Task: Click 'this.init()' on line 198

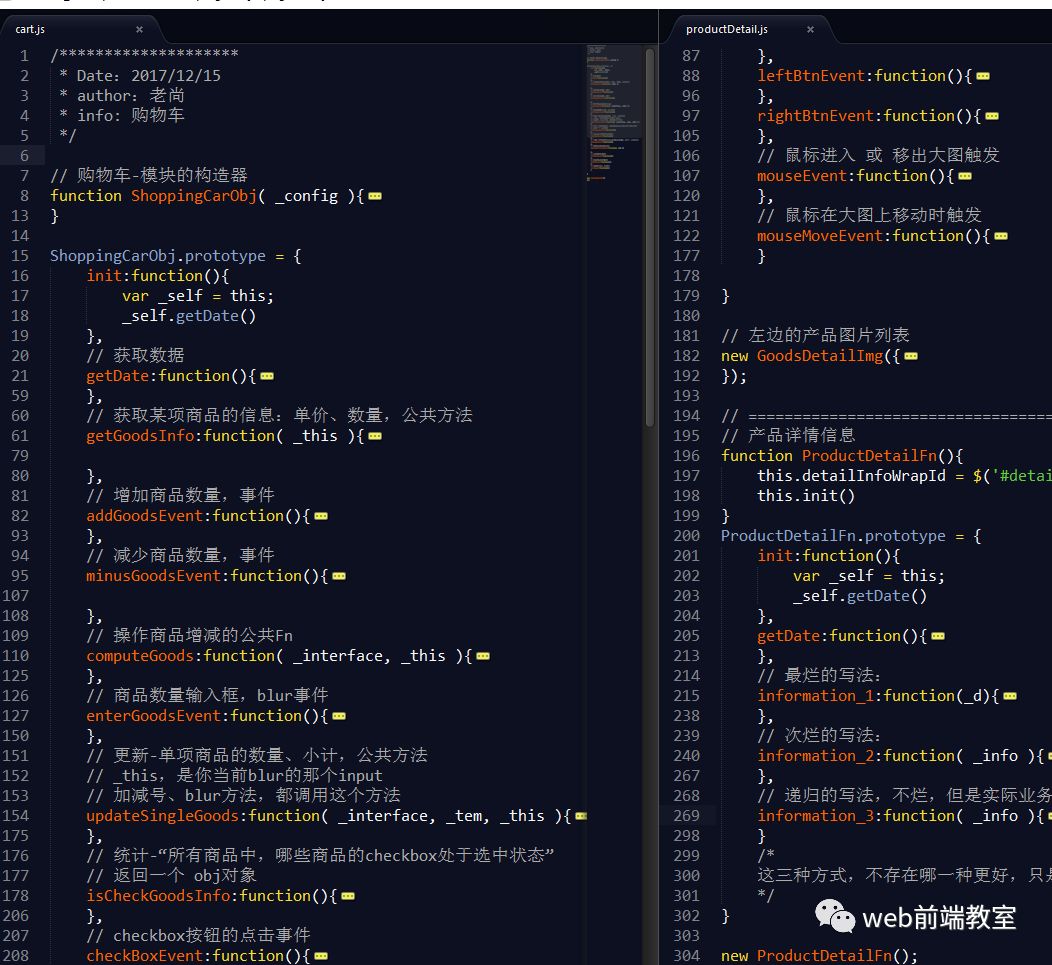Action: coord(806,496)
